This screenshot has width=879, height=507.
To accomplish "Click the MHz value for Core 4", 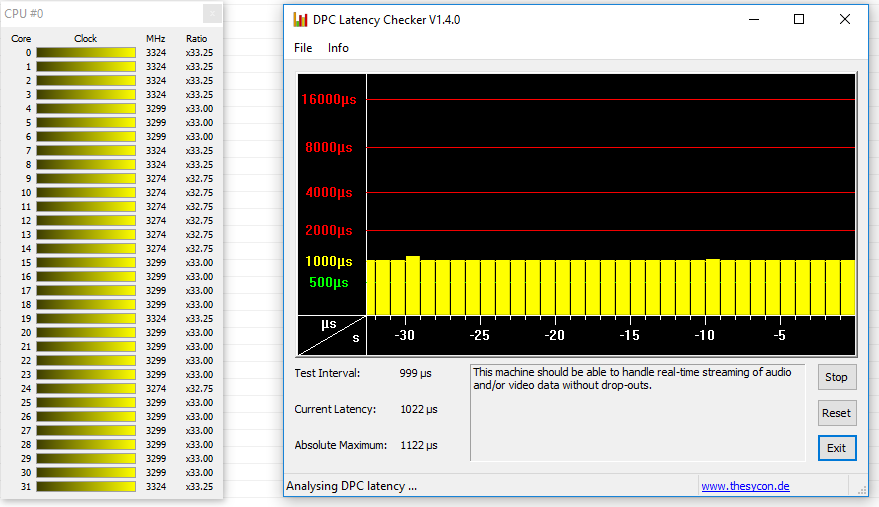I will (x=156, y=109).
